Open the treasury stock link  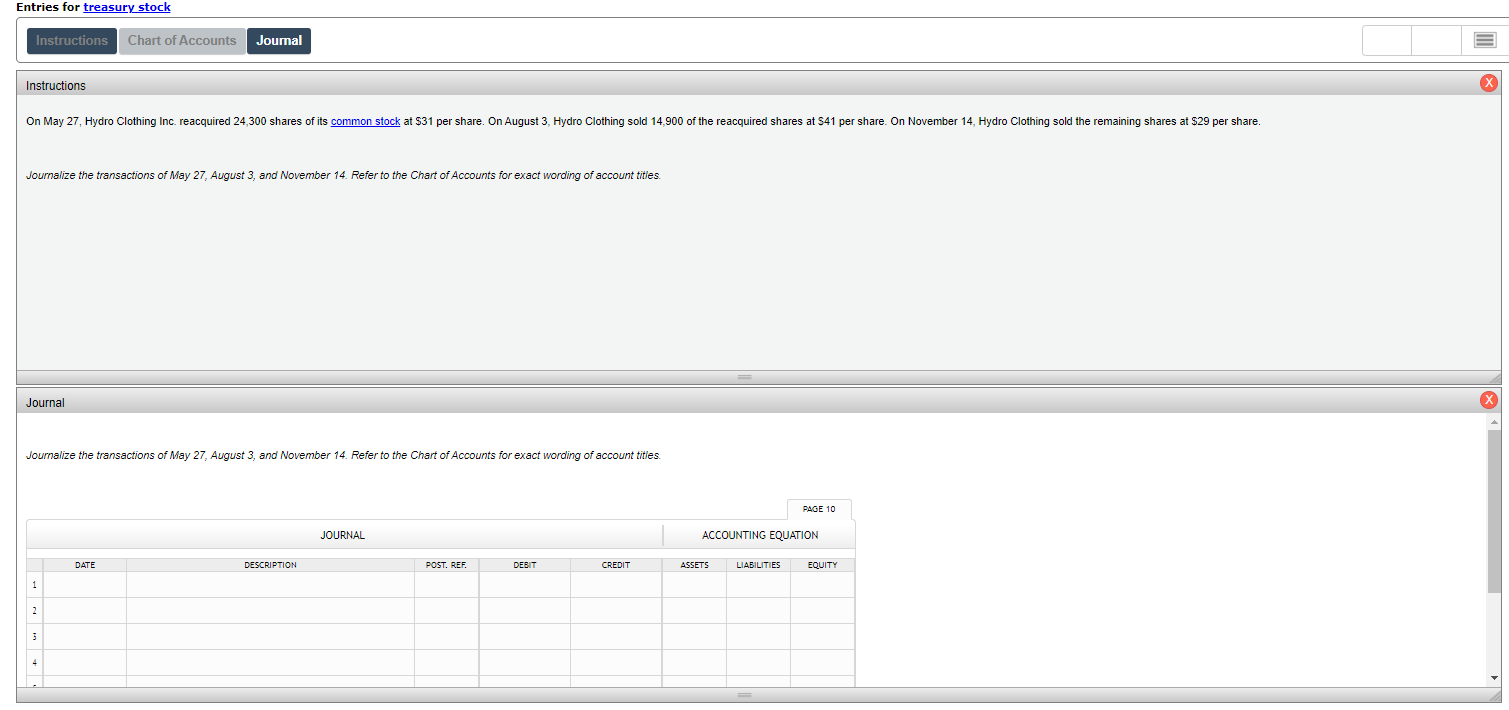click(x=126, y=7)
